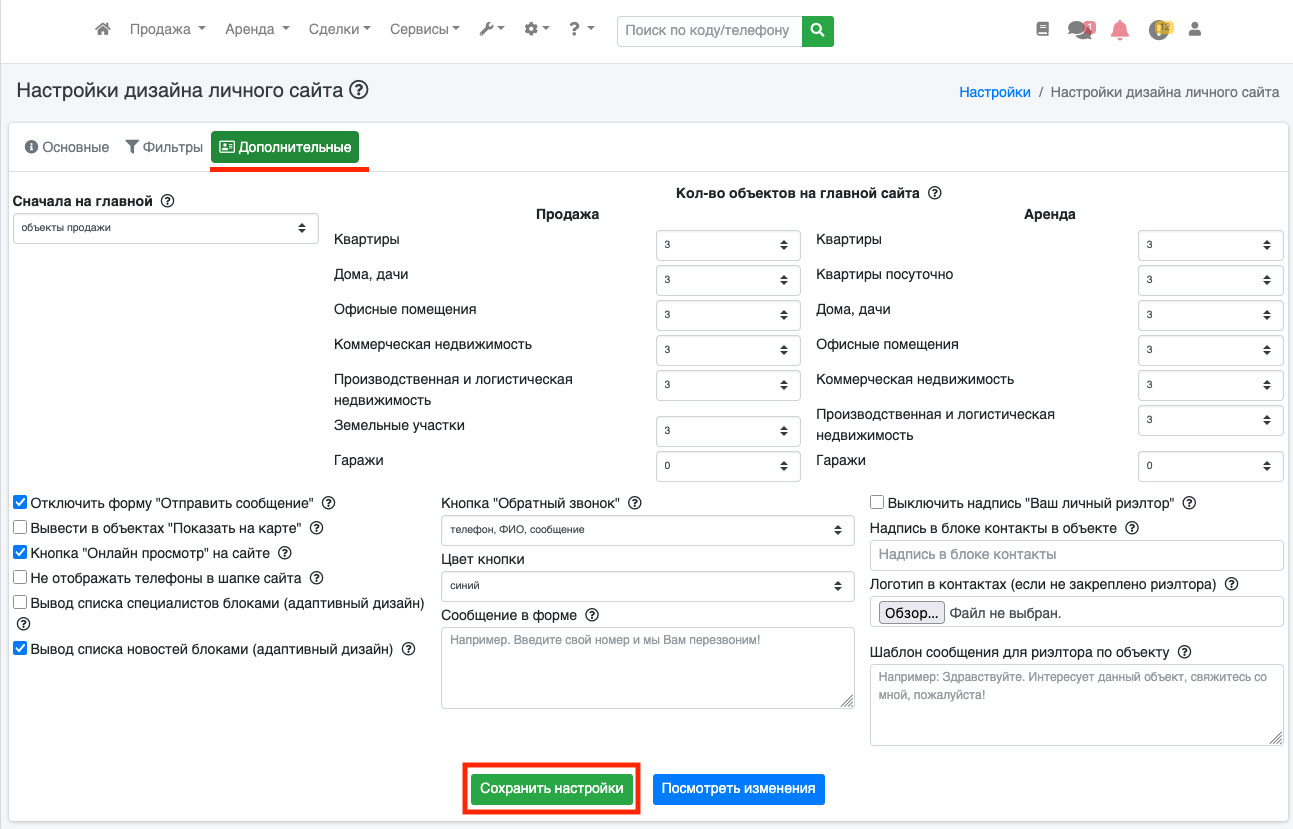Screen dimensions: 1293x829
Task: Open the gear settings menu
Action: click(x=537, y=30)
